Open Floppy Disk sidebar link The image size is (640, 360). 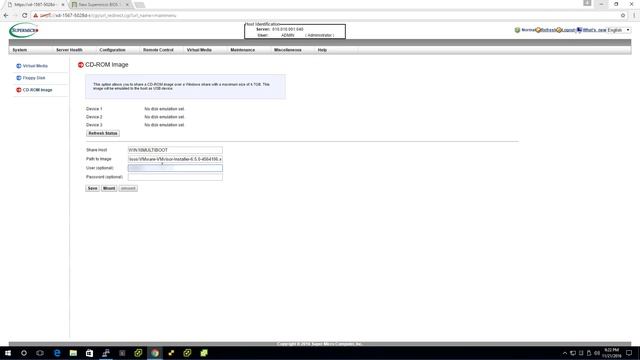[x=34, y=78]
